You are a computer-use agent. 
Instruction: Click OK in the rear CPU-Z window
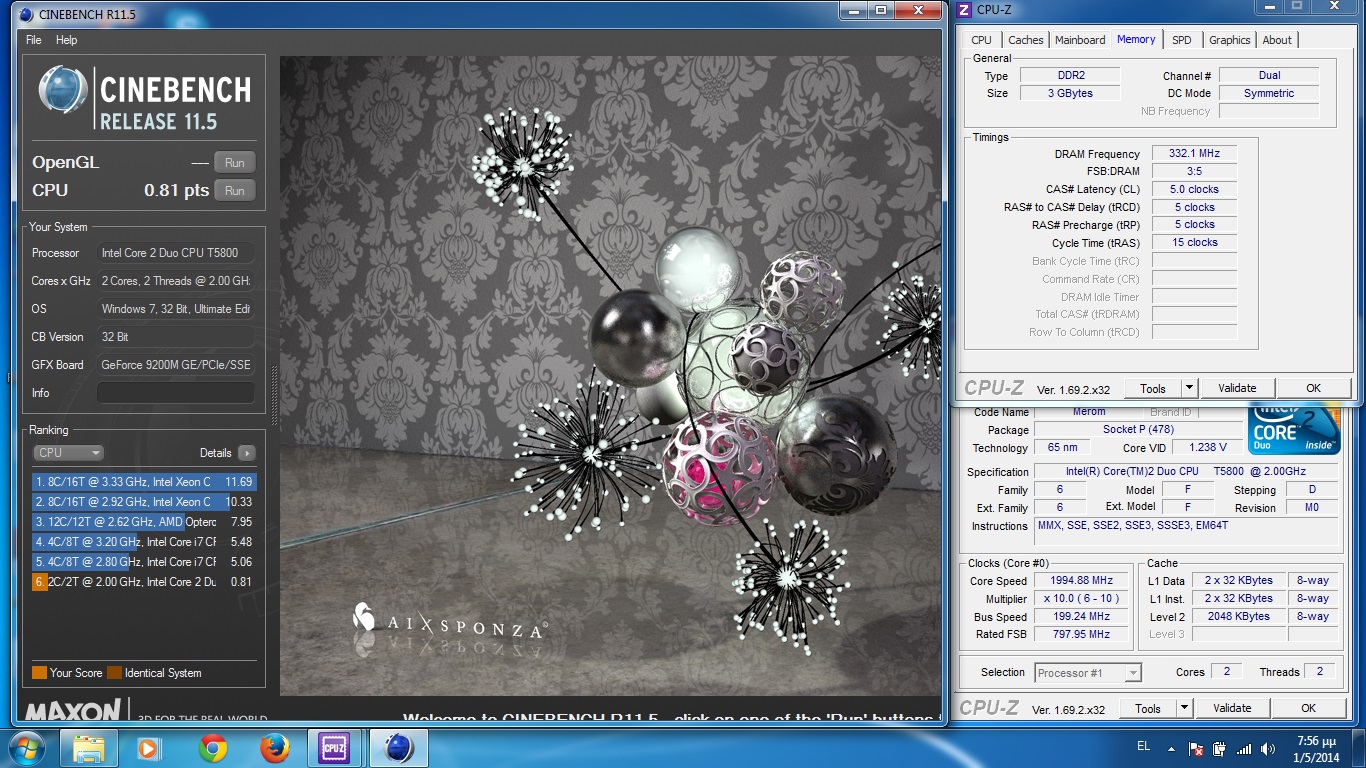pyautogui.click(x=1308, y=708)
